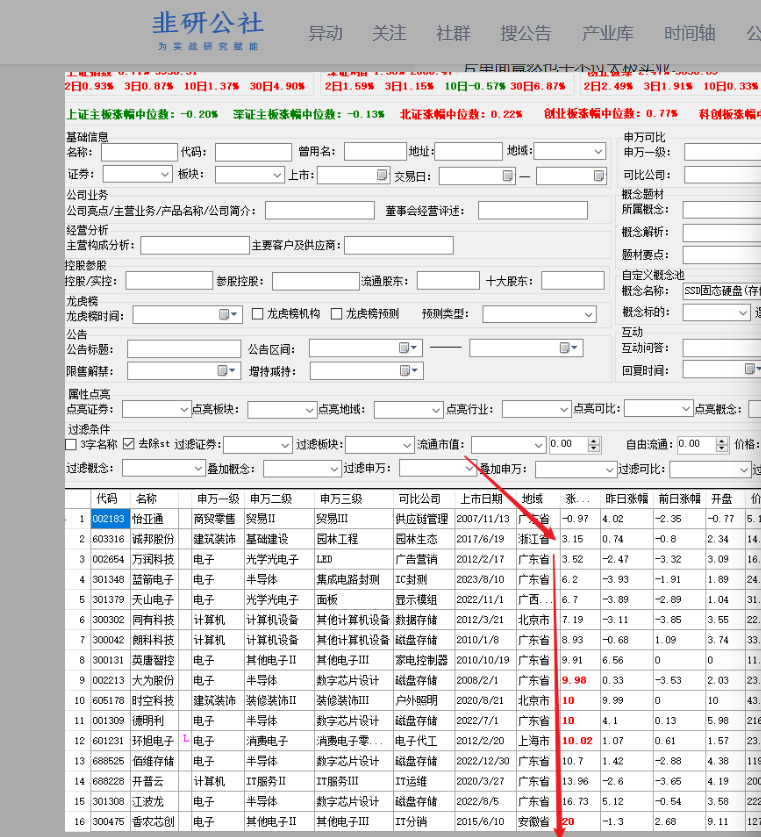Screen dimensions: 761x837
Task: Tick the 龙虎榜机构 checkbox
Action: click(x=258, y=314)
